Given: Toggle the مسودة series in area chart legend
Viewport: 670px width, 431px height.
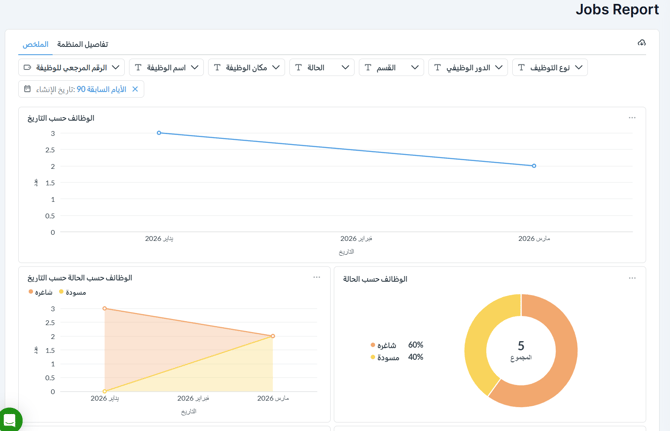Looking at the screenshot, I should pyautogui.click(x=73, y=293).
